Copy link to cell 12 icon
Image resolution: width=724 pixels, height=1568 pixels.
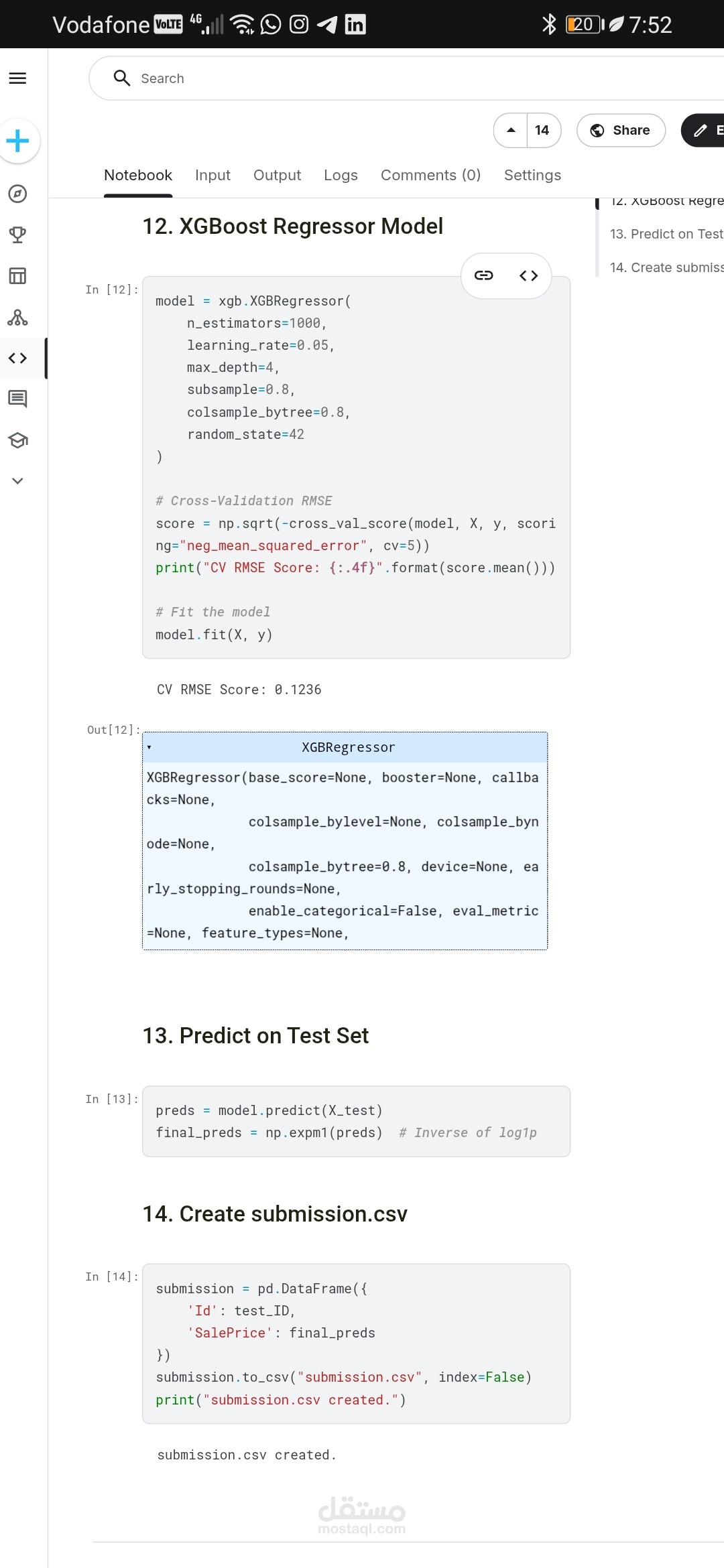484,275
